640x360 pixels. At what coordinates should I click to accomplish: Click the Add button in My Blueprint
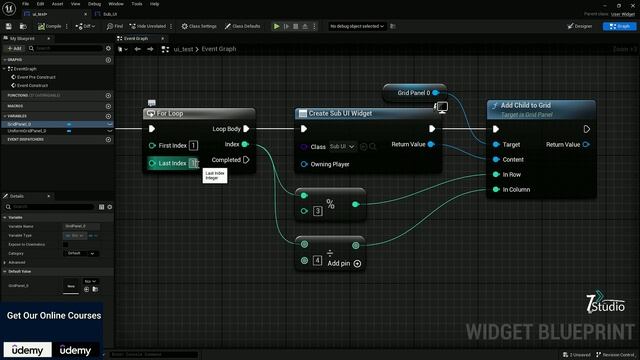point(14,48)
